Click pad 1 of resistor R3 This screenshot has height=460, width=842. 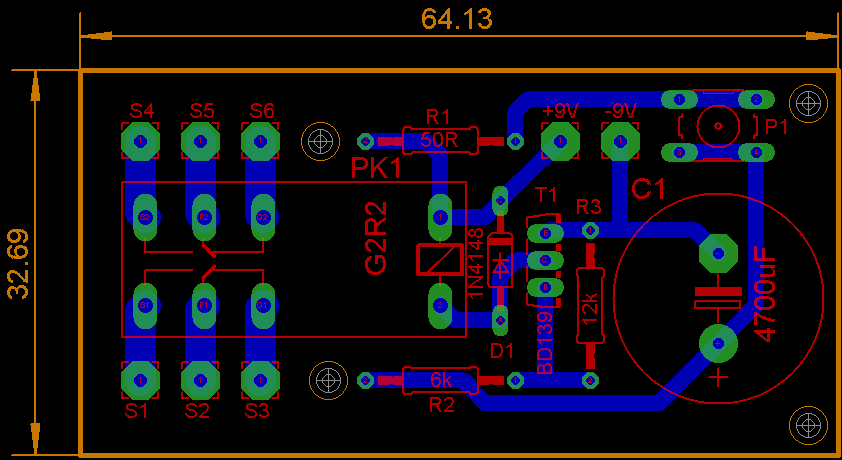coord(590,231)
